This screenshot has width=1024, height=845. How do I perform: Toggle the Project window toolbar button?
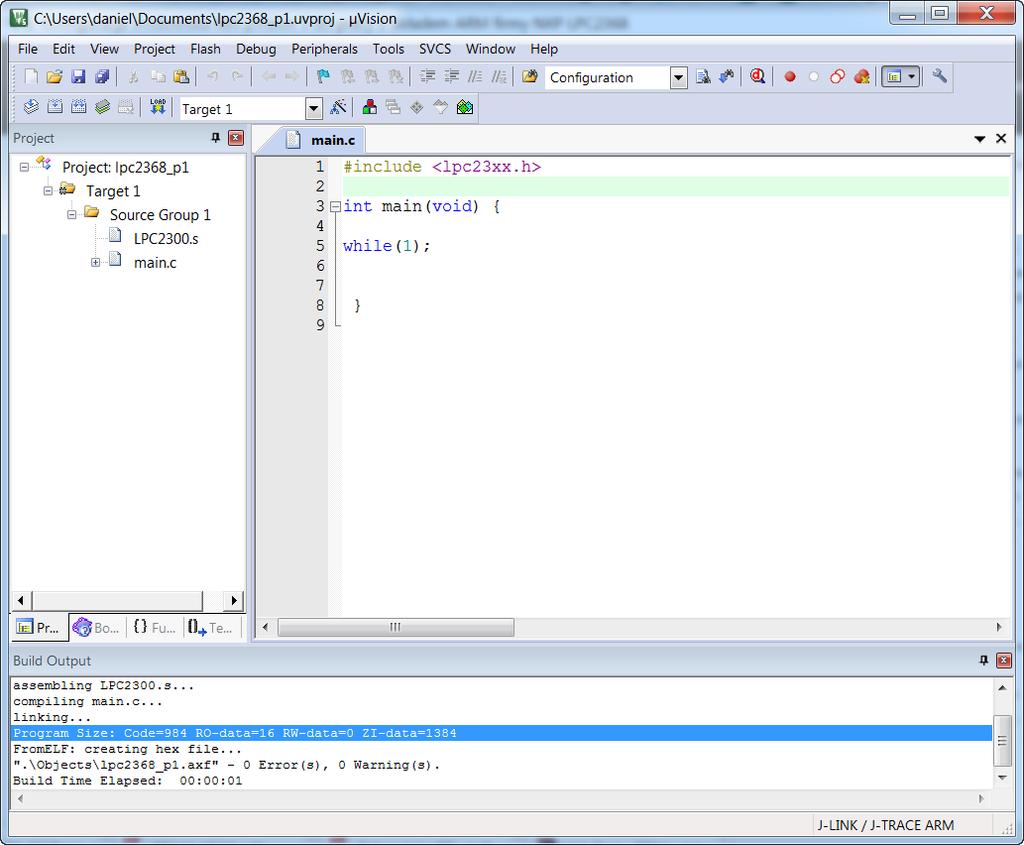pyautogui.click(x=893, y=77)
